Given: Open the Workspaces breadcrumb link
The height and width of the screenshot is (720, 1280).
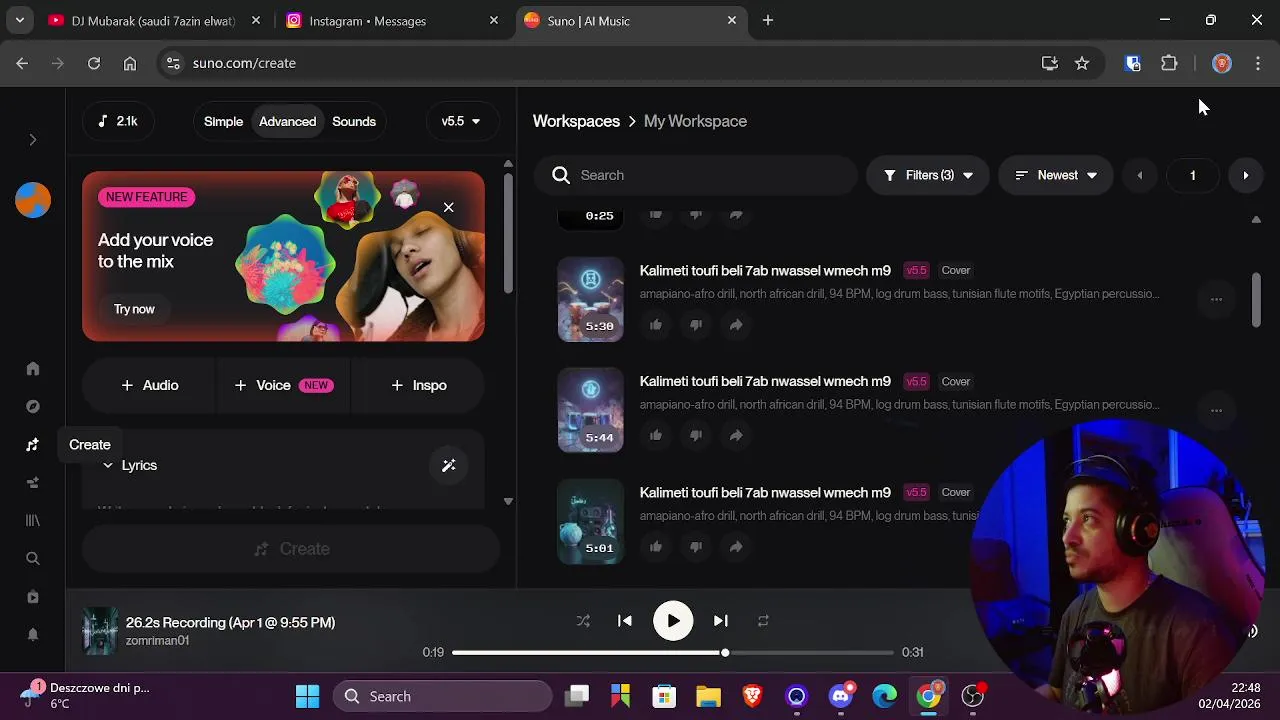Looking at the screenshot, I should [576, 121].
